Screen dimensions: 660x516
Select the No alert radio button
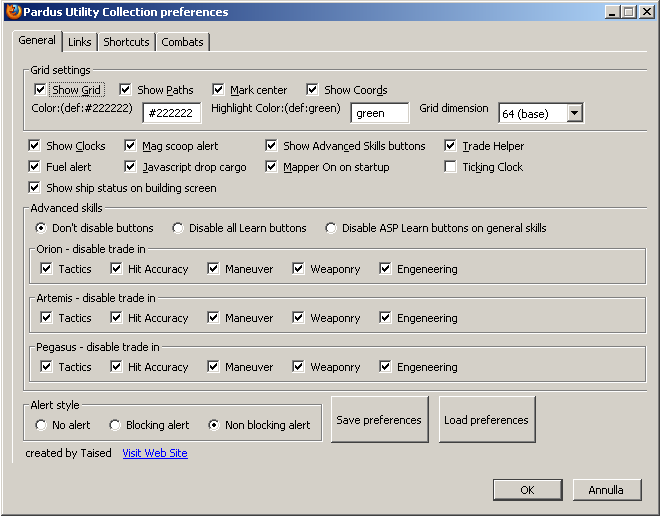click(40, 425)
